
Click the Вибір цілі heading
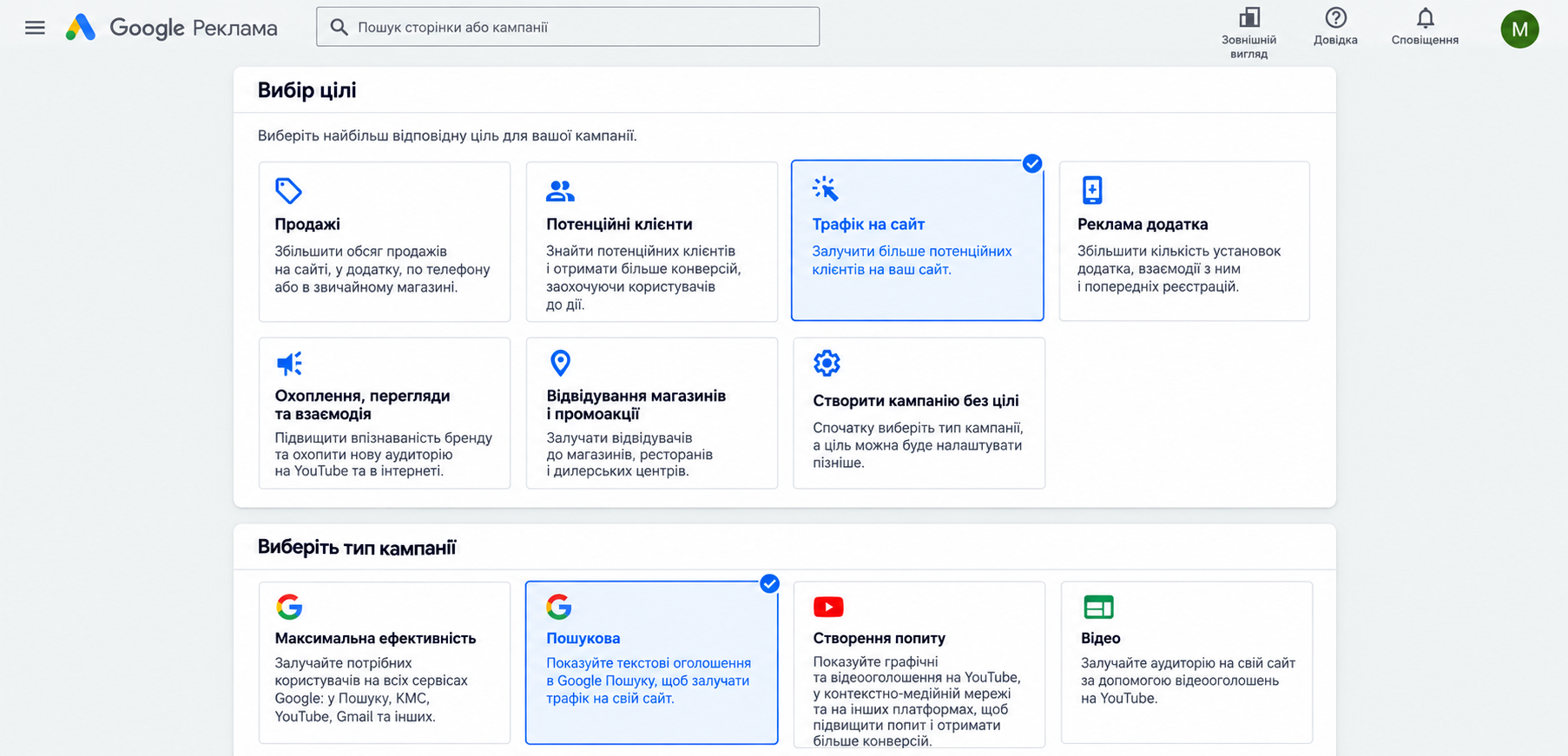pos(306,90)
